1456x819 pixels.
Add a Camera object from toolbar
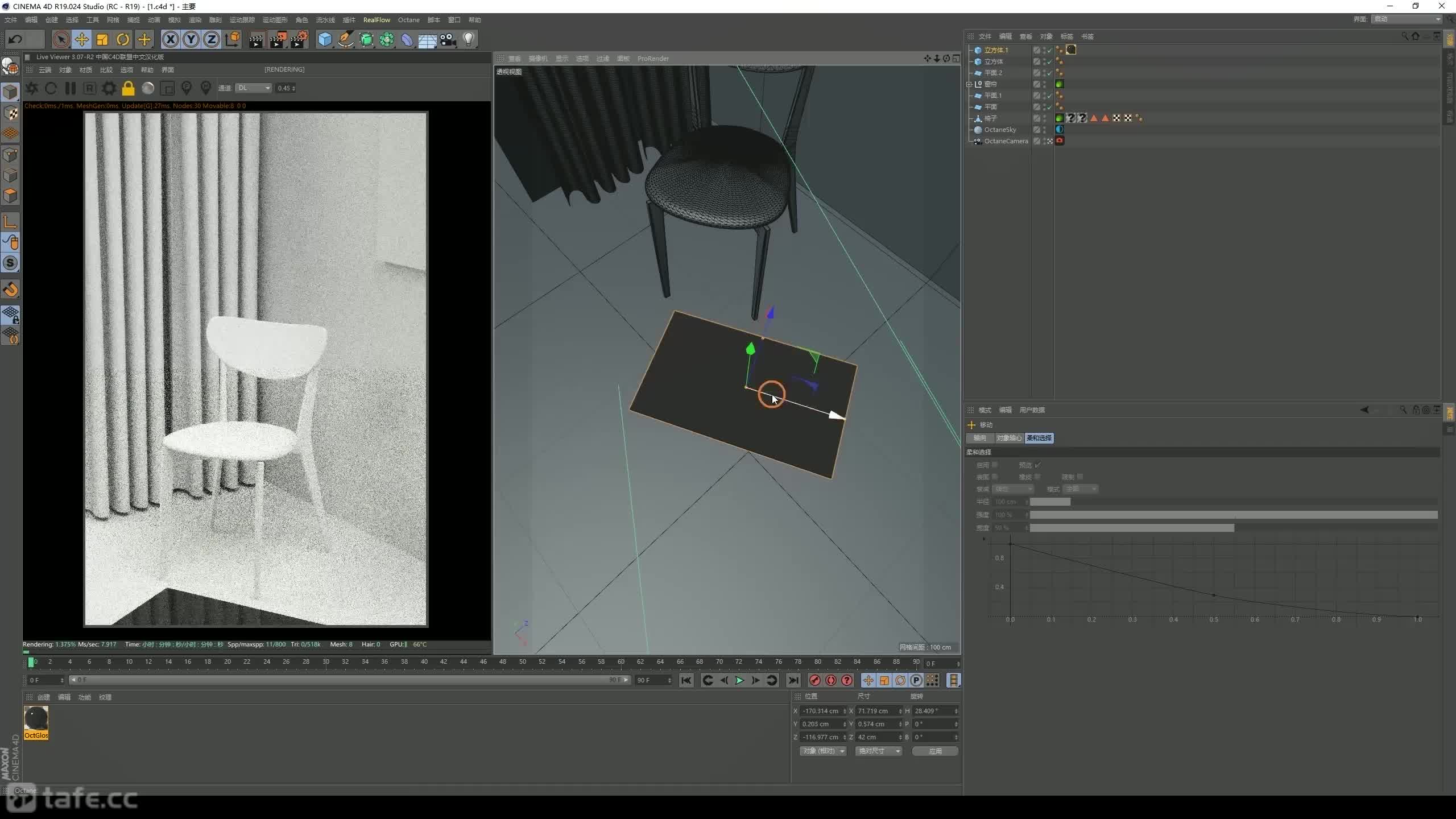coord(448,39)
